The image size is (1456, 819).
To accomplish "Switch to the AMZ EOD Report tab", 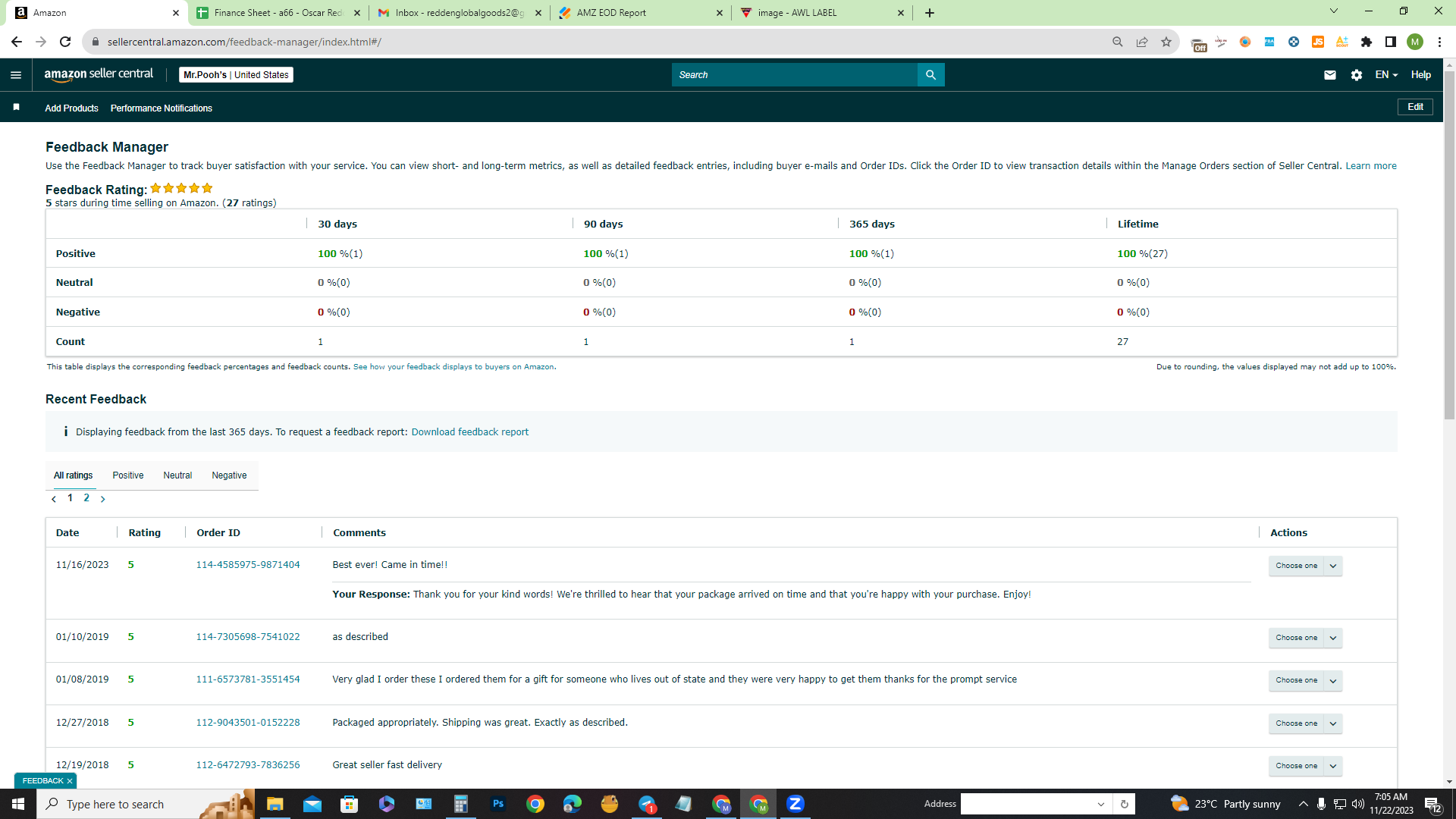I will point(641,13).
